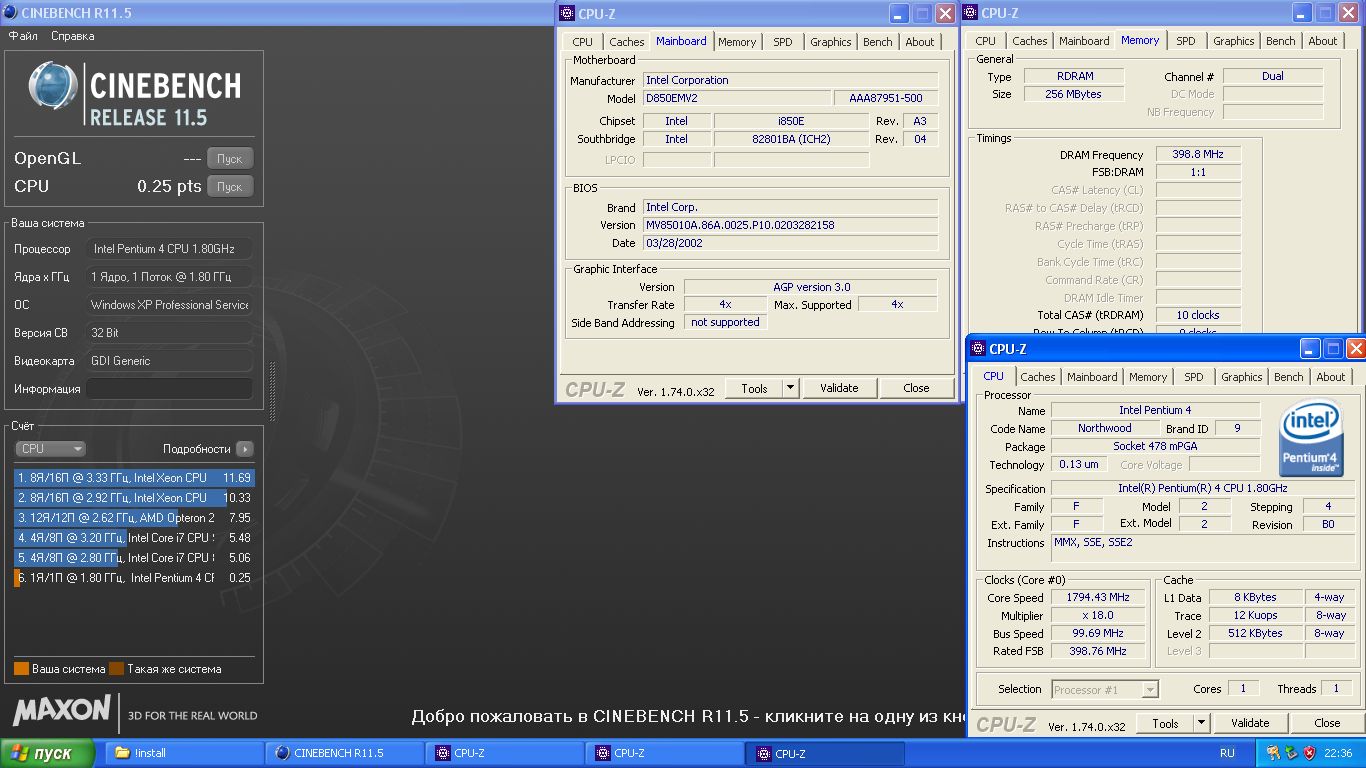Viewport: 1366px width, 768px height.
Task: Open Memory tab in front CPU-Z window
Action: (x=1148, y=378)
